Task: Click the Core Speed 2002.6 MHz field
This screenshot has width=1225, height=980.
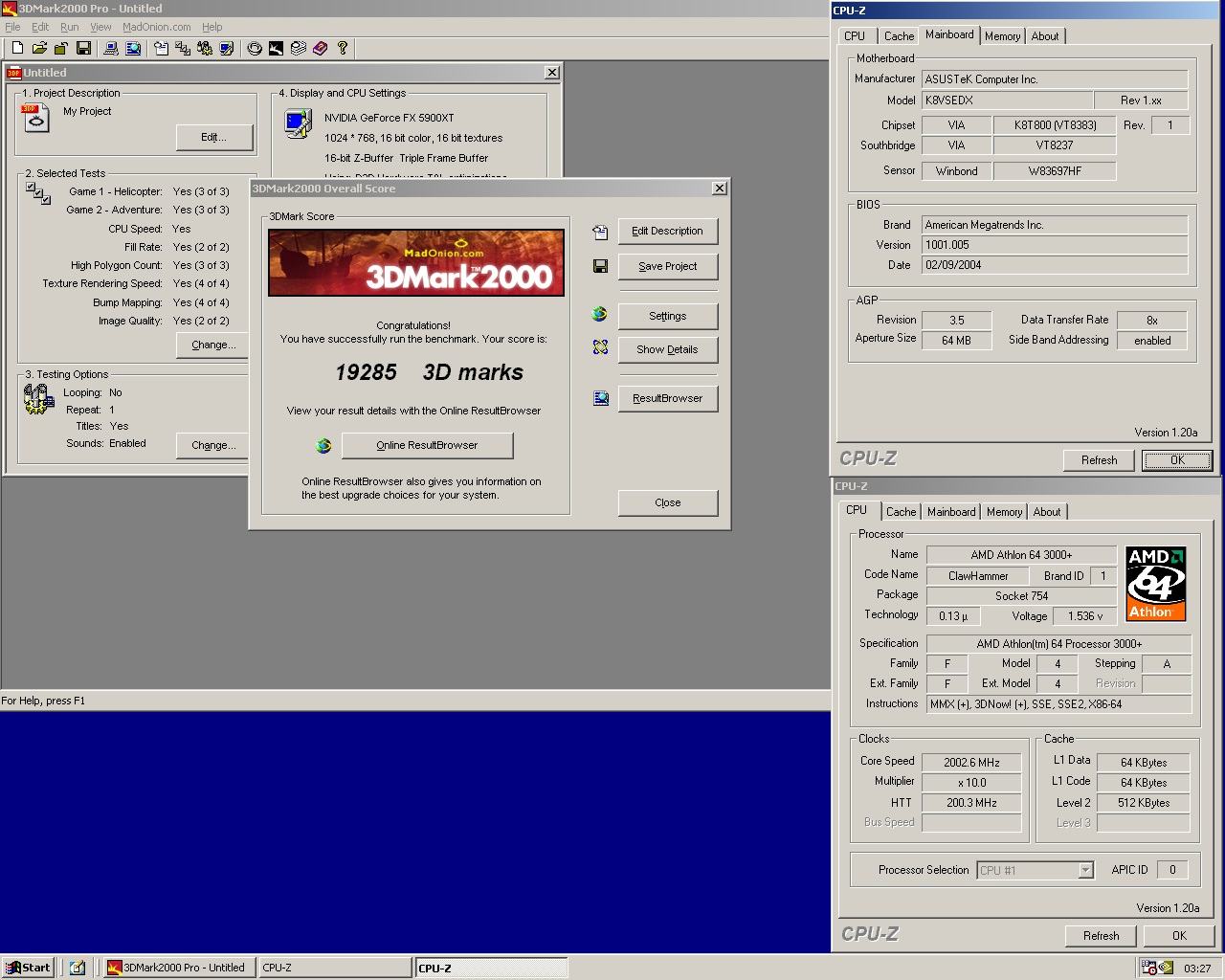Action: (971, 763)
